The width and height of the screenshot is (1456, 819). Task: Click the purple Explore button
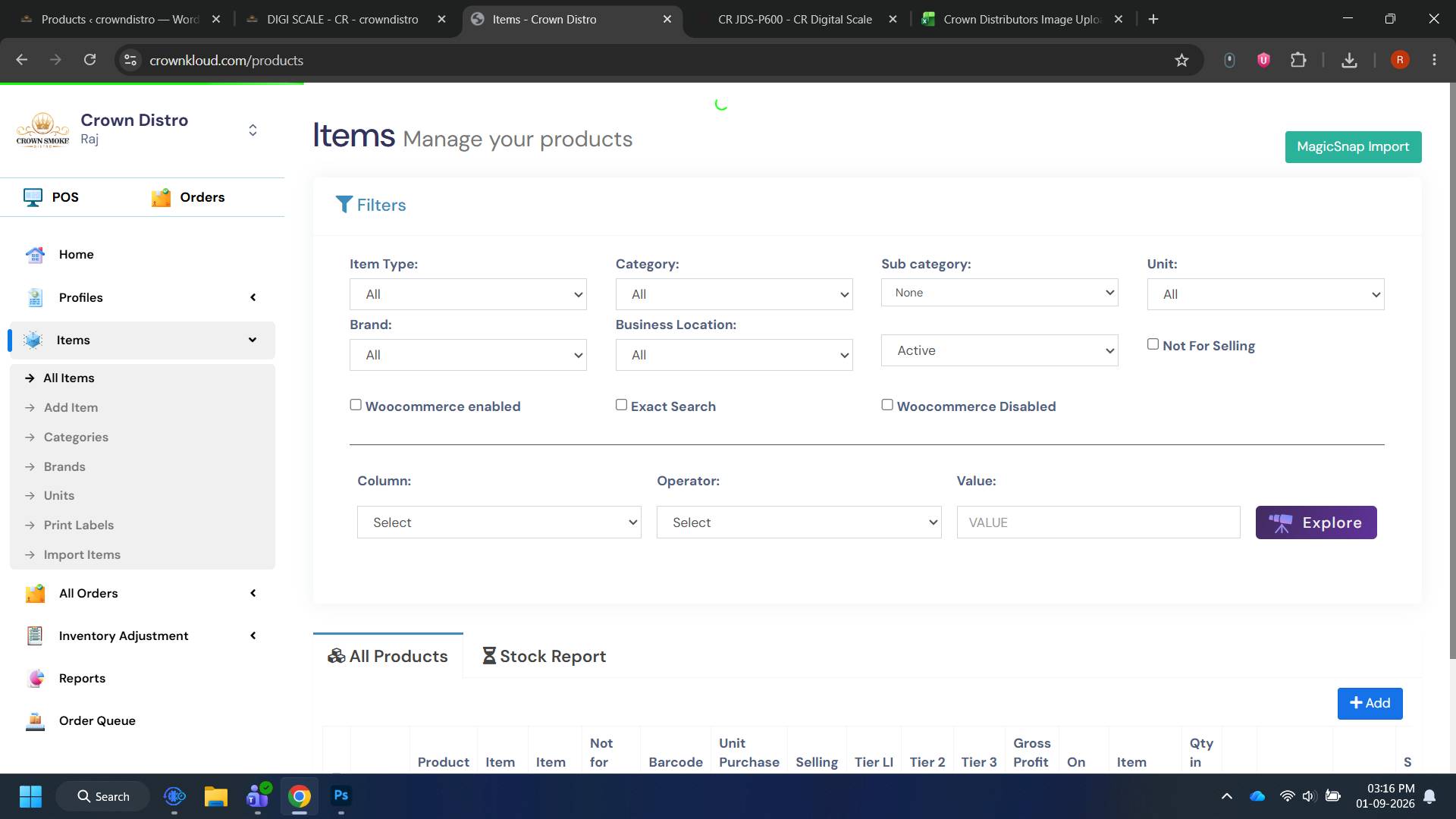[1316, 522]
